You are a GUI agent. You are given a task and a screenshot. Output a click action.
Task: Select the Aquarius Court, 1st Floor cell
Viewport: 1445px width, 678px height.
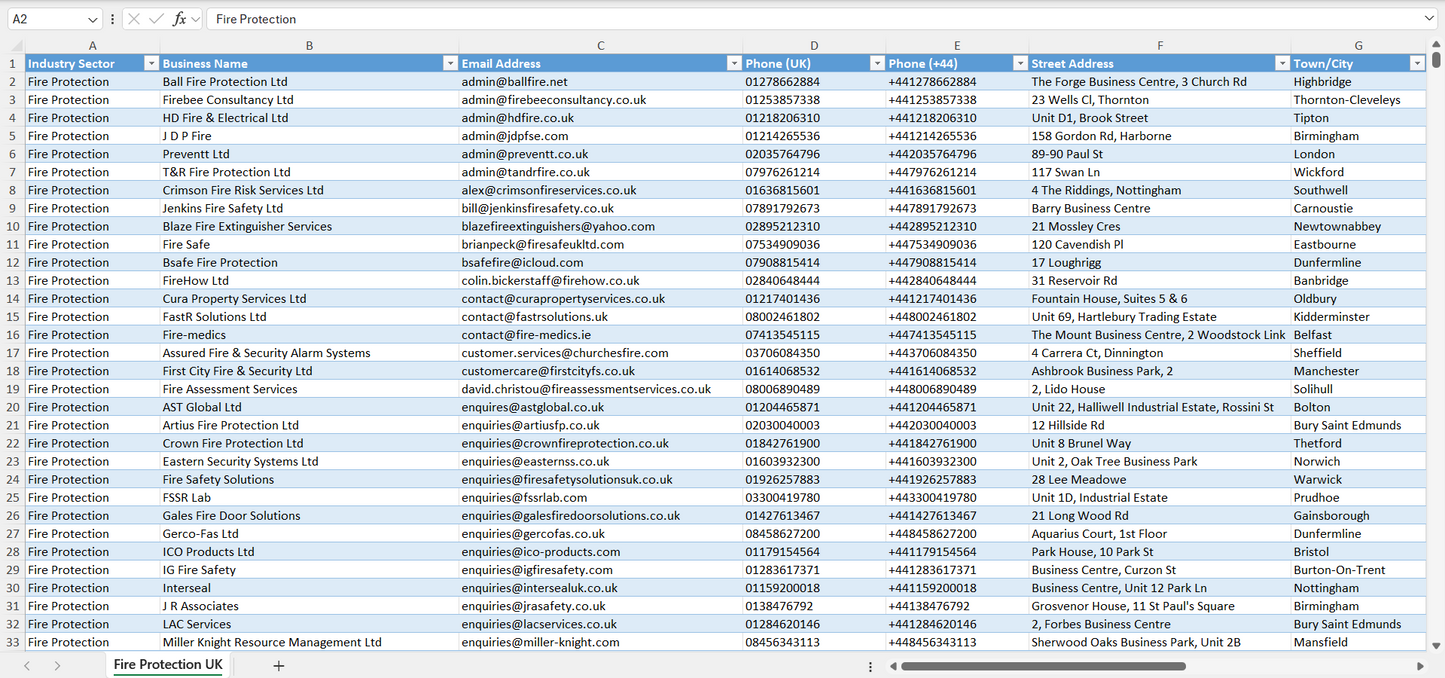pos(1160,533)
